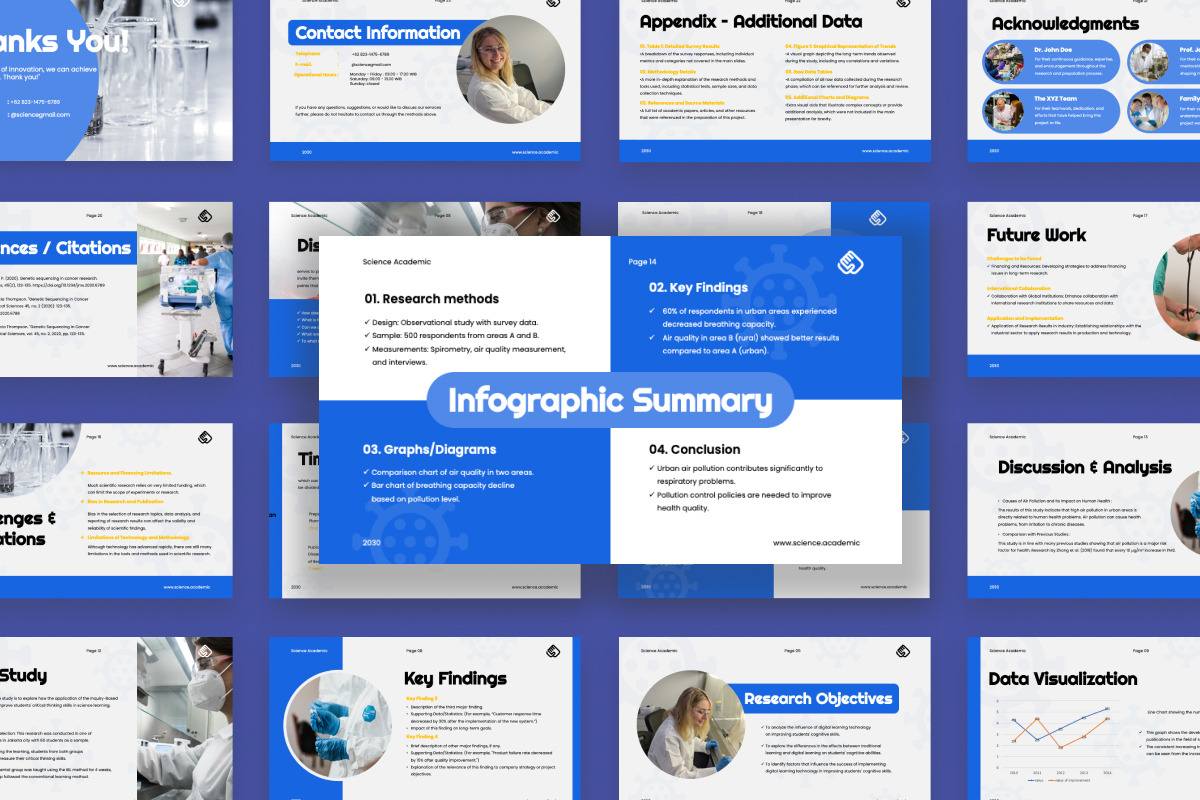1200x800 pixels.
Task: Click the 60% of respondents finding bullet
Action: click(x=743, y=317)
